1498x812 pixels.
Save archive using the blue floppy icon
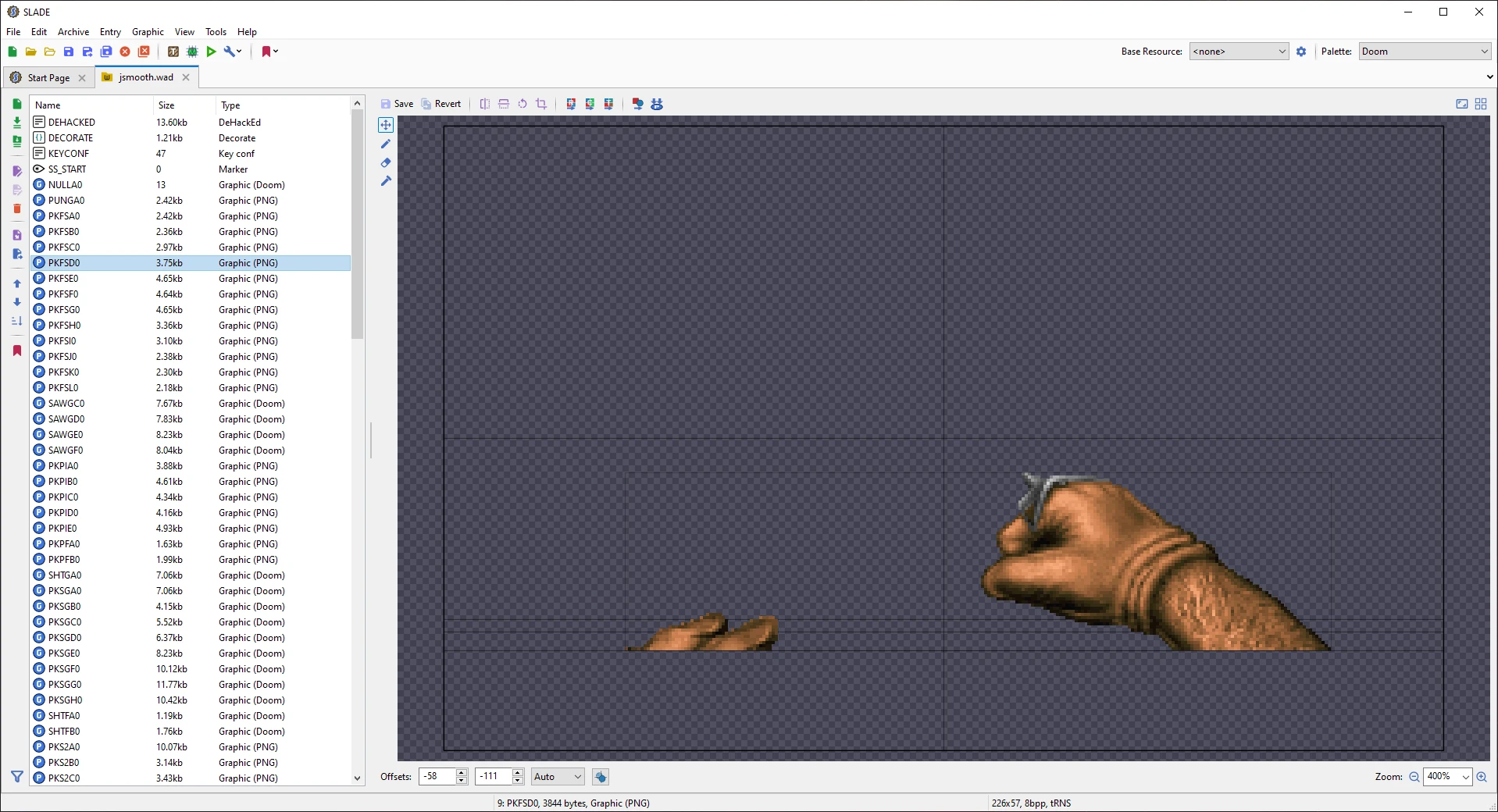tap(69, 52)
